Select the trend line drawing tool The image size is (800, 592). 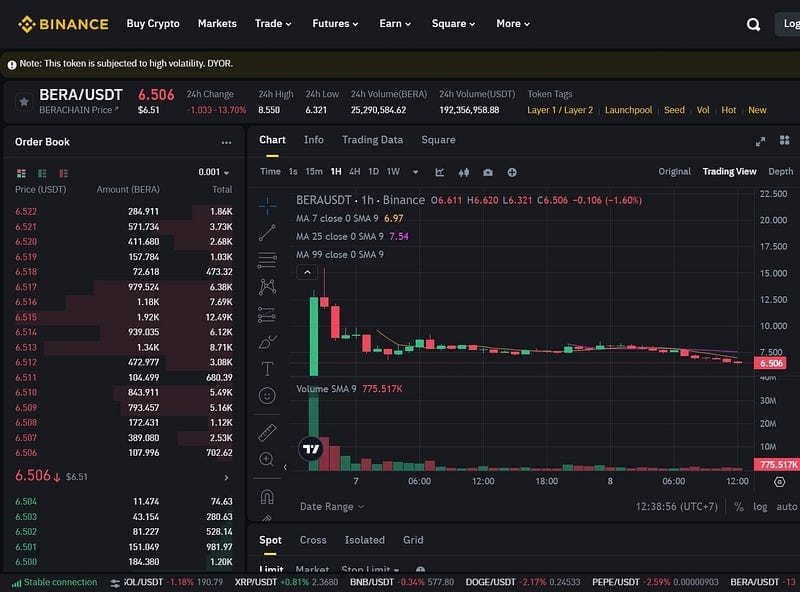[x=267, y=233]
